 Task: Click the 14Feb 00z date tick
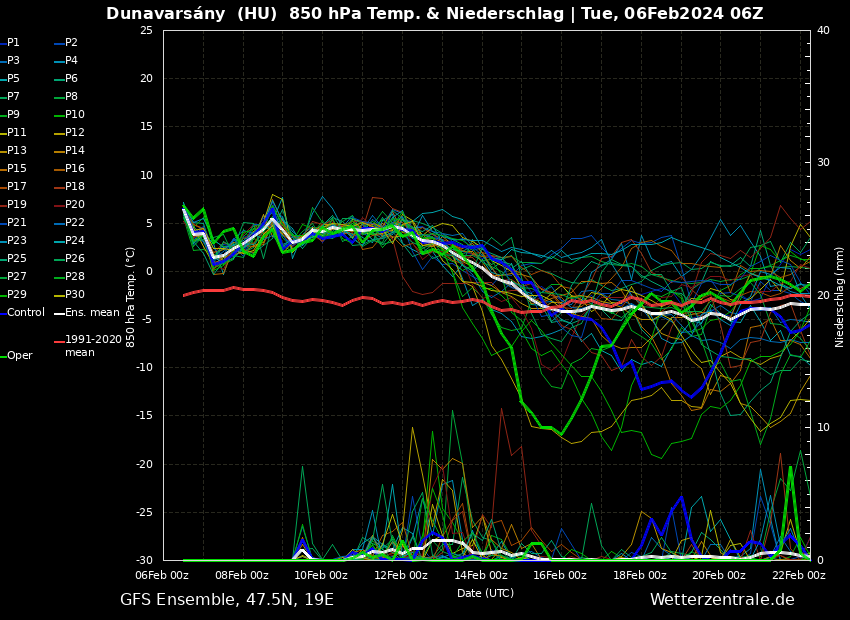tap(481, 576)
